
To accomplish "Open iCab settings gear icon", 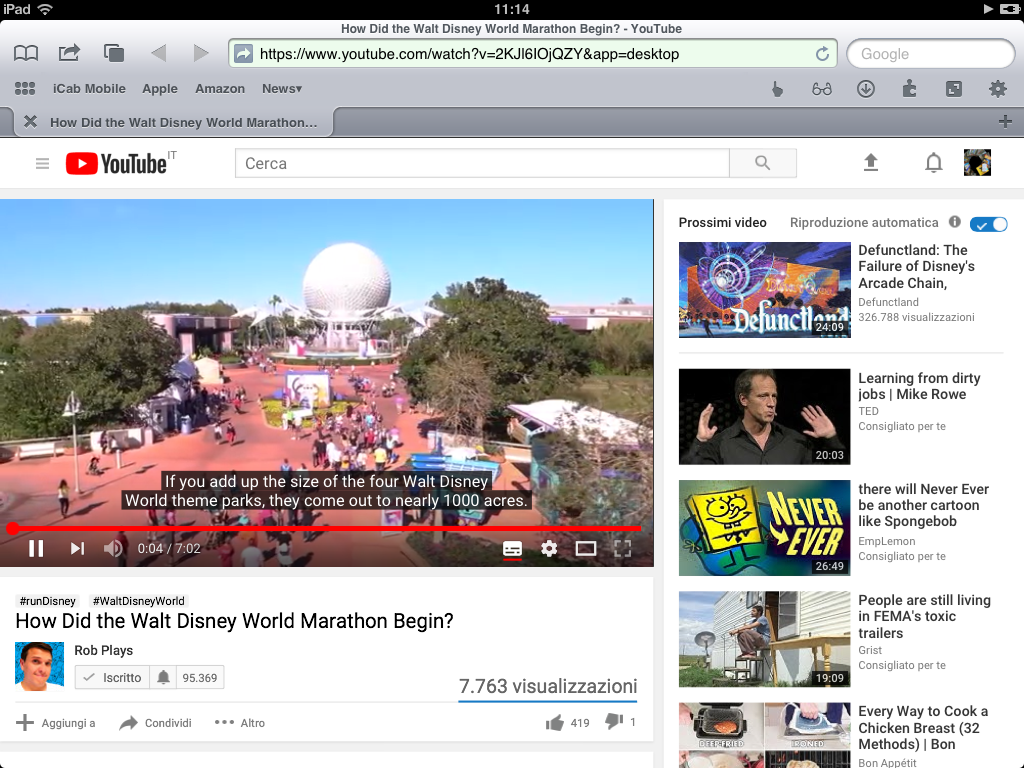I will click(998, 88).
